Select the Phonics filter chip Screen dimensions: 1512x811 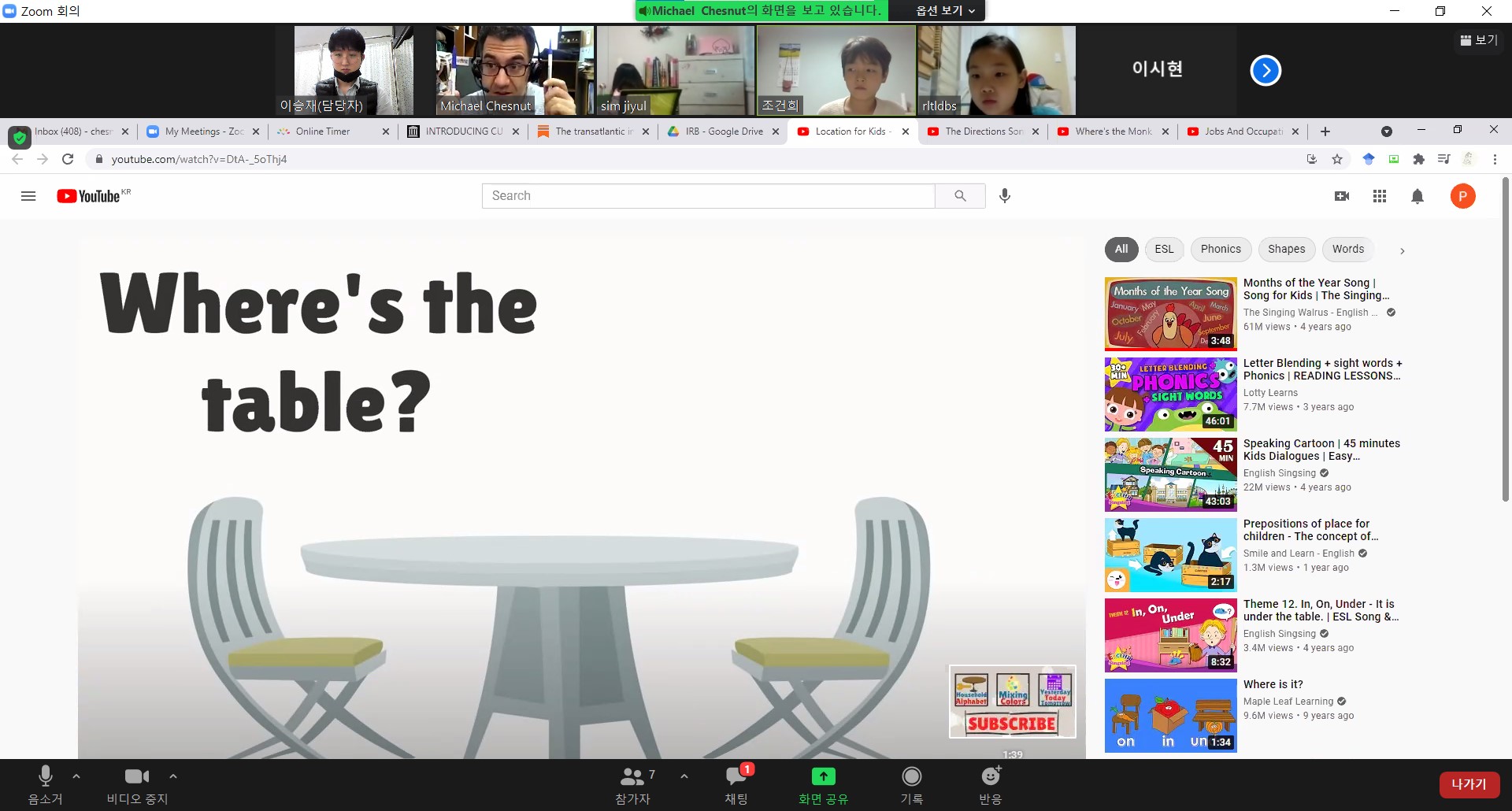1220,249
